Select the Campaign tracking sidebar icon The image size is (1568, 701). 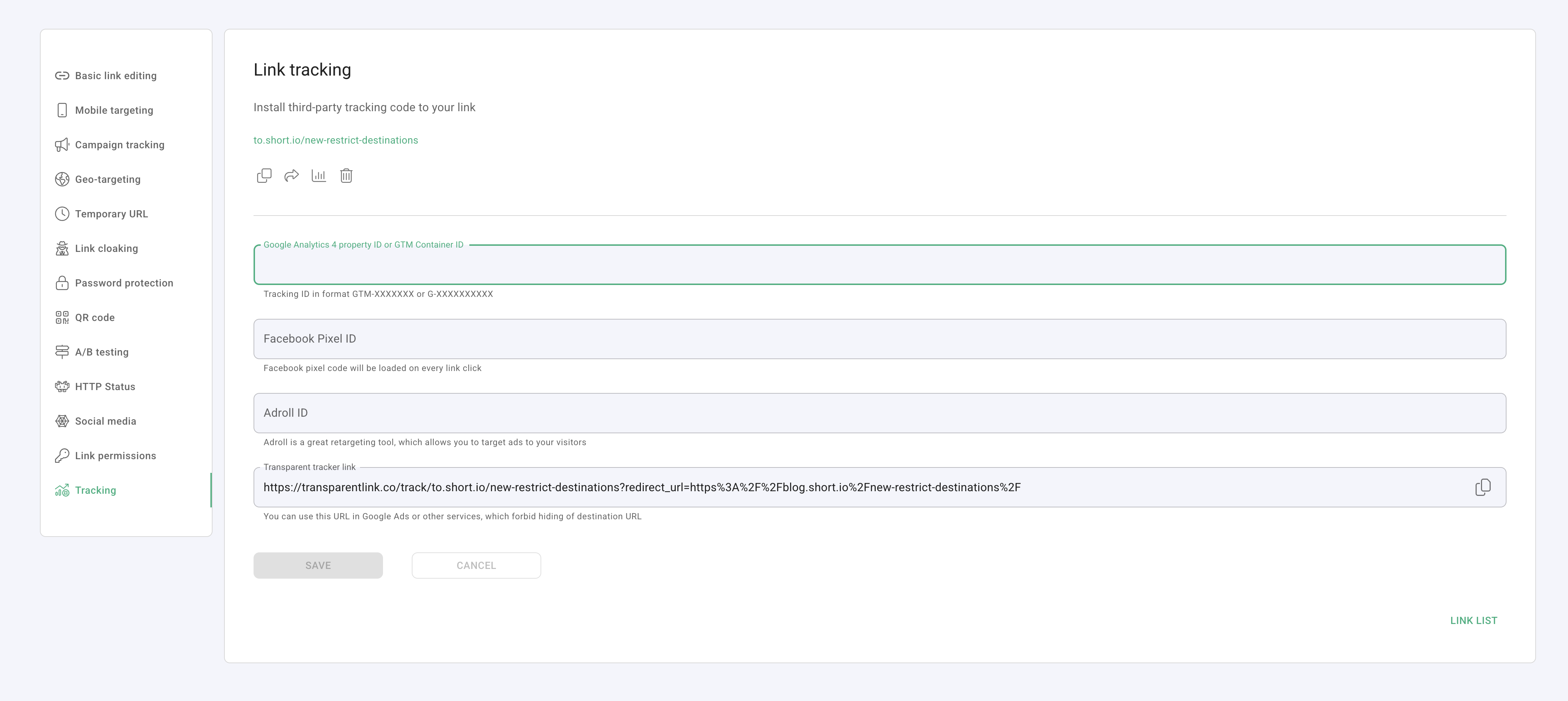pos(62,145)
